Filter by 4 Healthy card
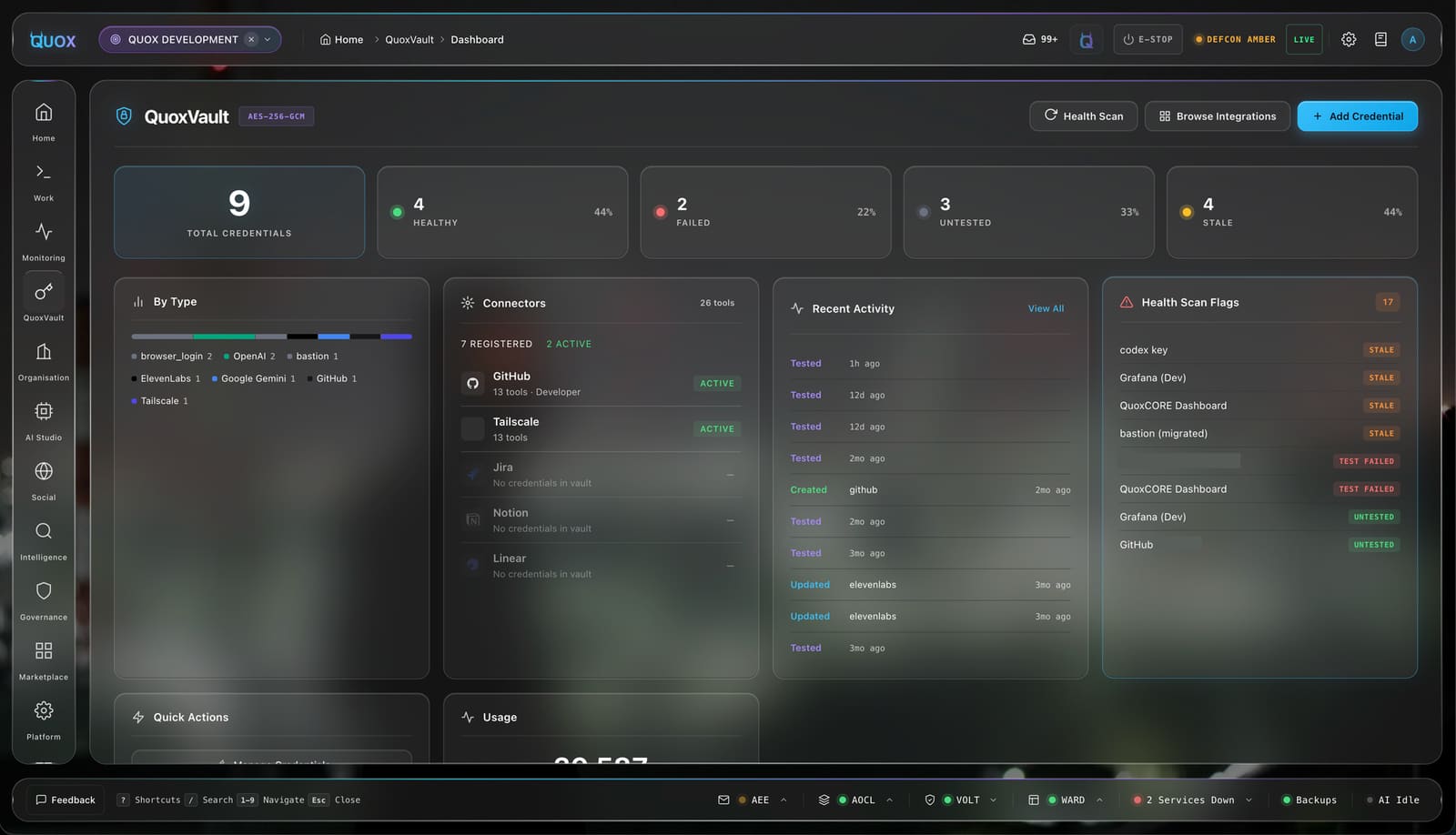This screenshot has width=1456, height=835. [x=502, y=212]
